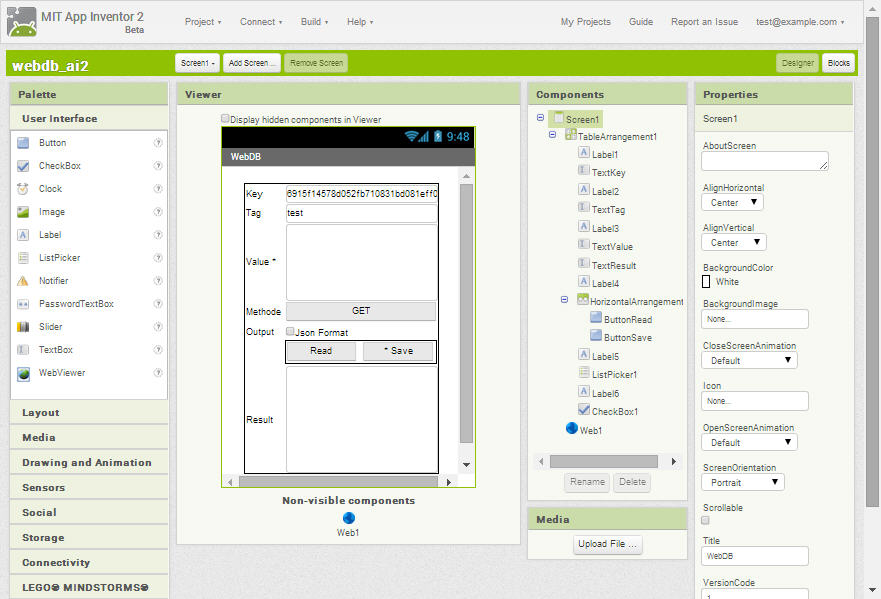
Task: Switch to the Blocks view
Action: tap(838, 63)
